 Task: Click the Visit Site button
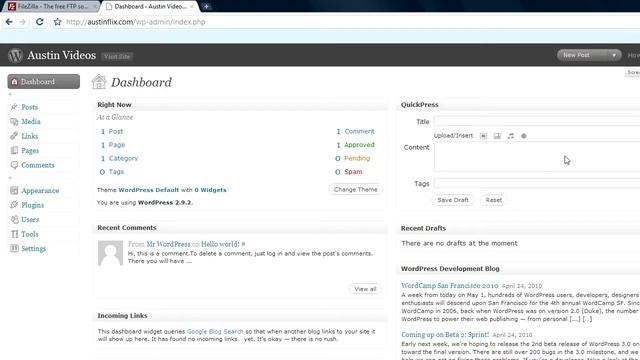pos(117,57)
